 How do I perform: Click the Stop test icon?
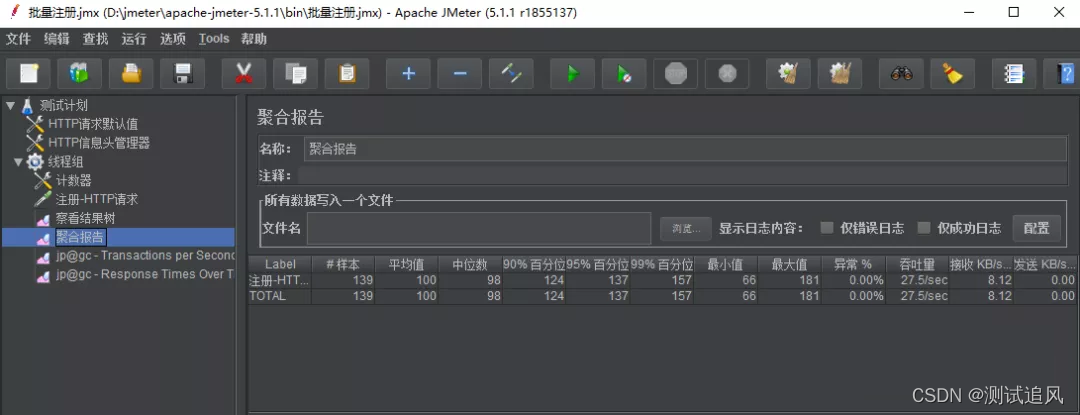676,74
